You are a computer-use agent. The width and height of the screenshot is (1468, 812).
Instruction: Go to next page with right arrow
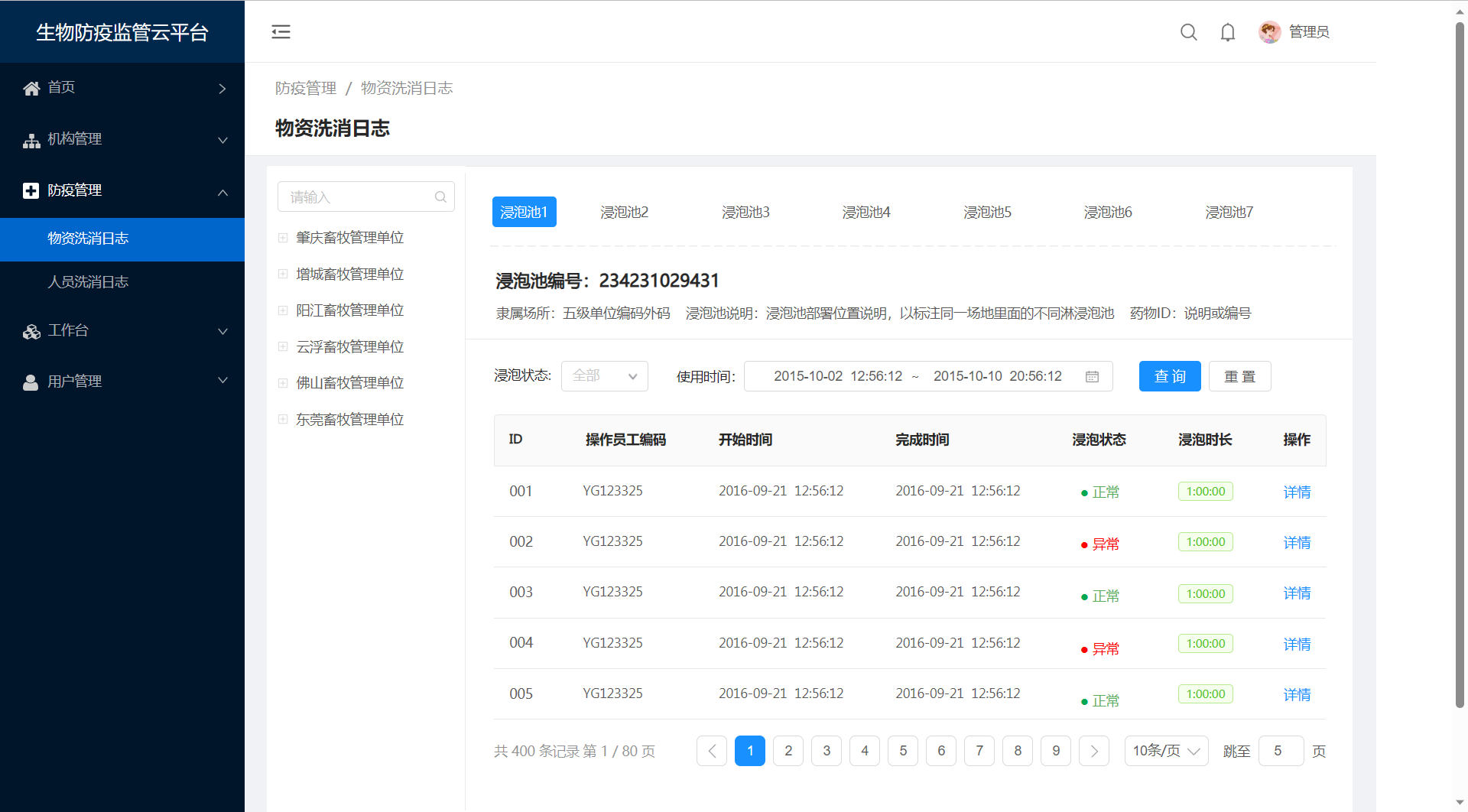click(1094, 751)
